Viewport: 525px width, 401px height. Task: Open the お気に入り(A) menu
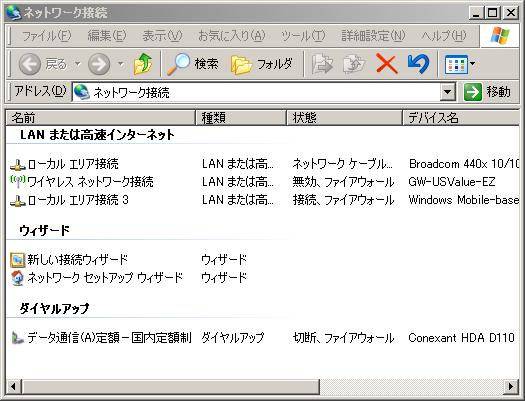[x=232, y=35]
